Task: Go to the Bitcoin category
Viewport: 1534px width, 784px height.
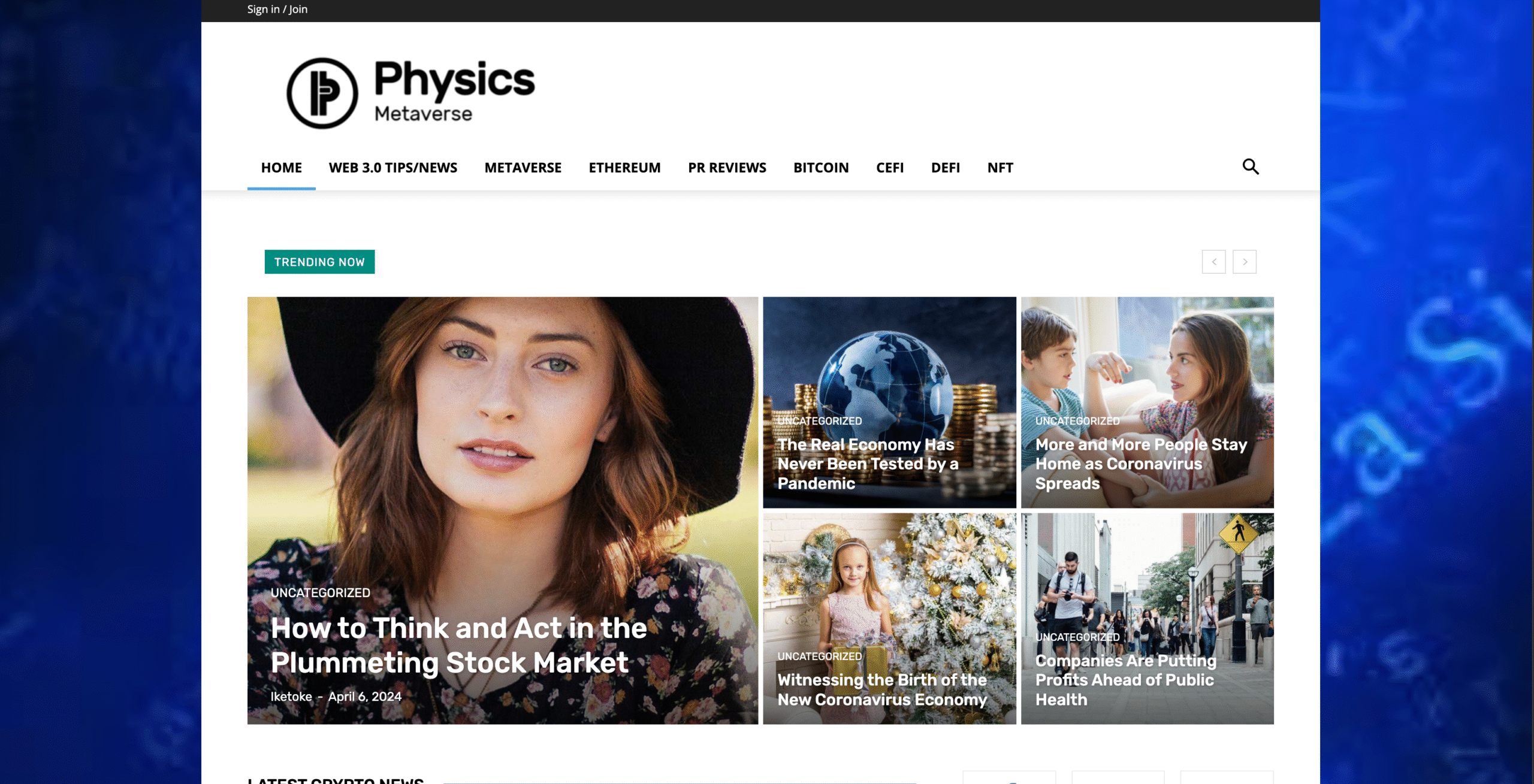Action: point(821,168)
